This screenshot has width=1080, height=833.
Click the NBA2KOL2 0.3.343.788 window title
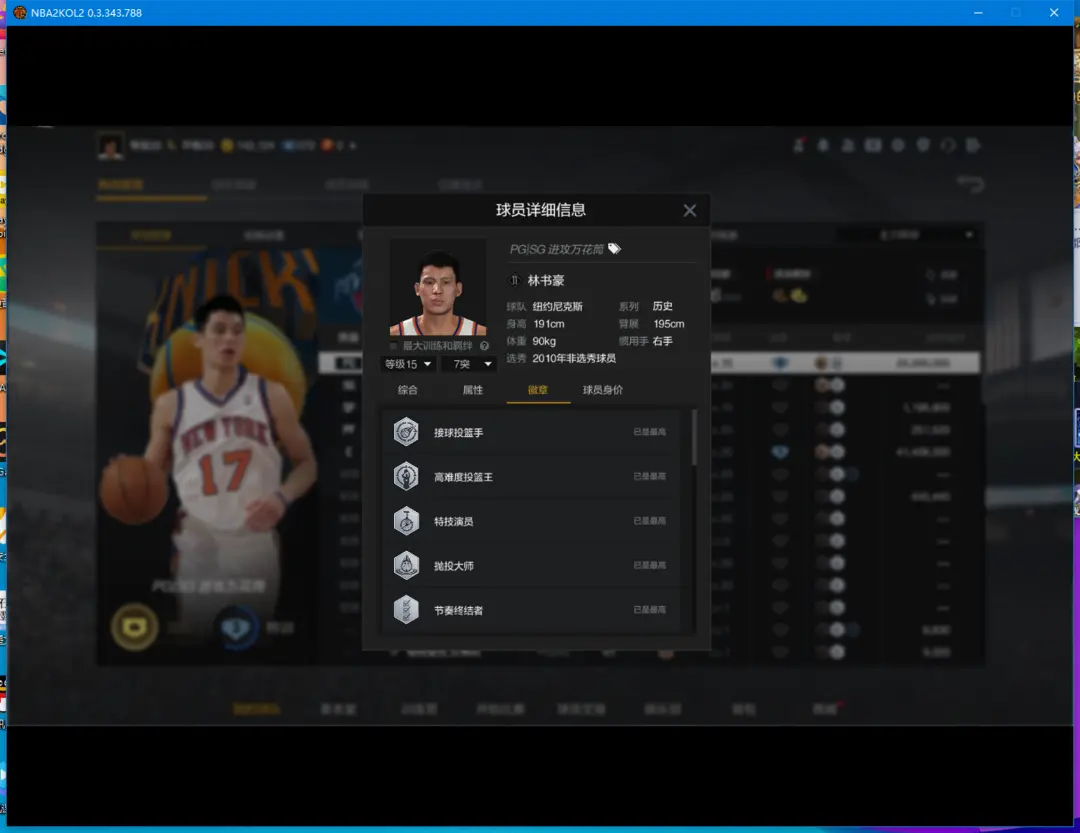pos(86,12)
